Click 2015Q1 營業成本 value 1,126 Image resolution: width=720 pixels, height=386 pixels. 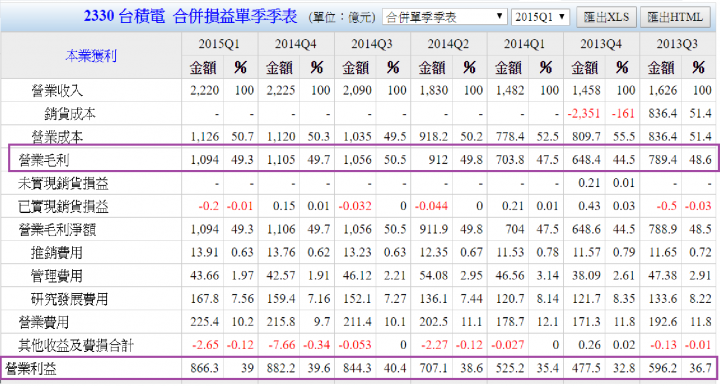[x=204, y=137]
